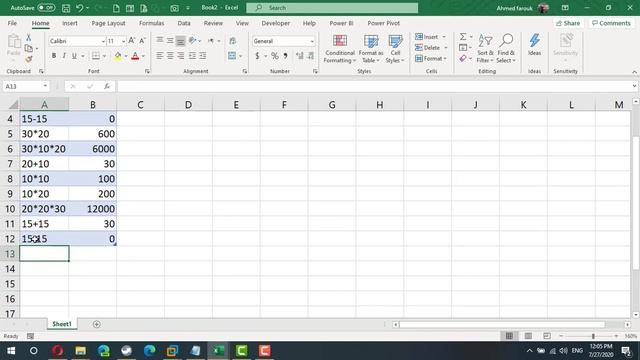Click the Accounting dollar format icon

tap(257, 56)
